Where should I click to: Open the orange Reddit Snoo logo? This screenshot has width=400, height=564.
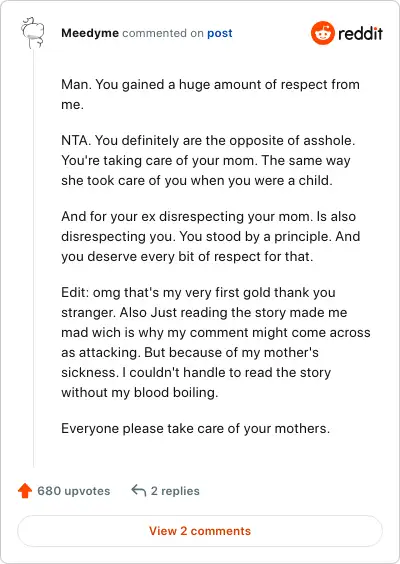pos(323,33)
